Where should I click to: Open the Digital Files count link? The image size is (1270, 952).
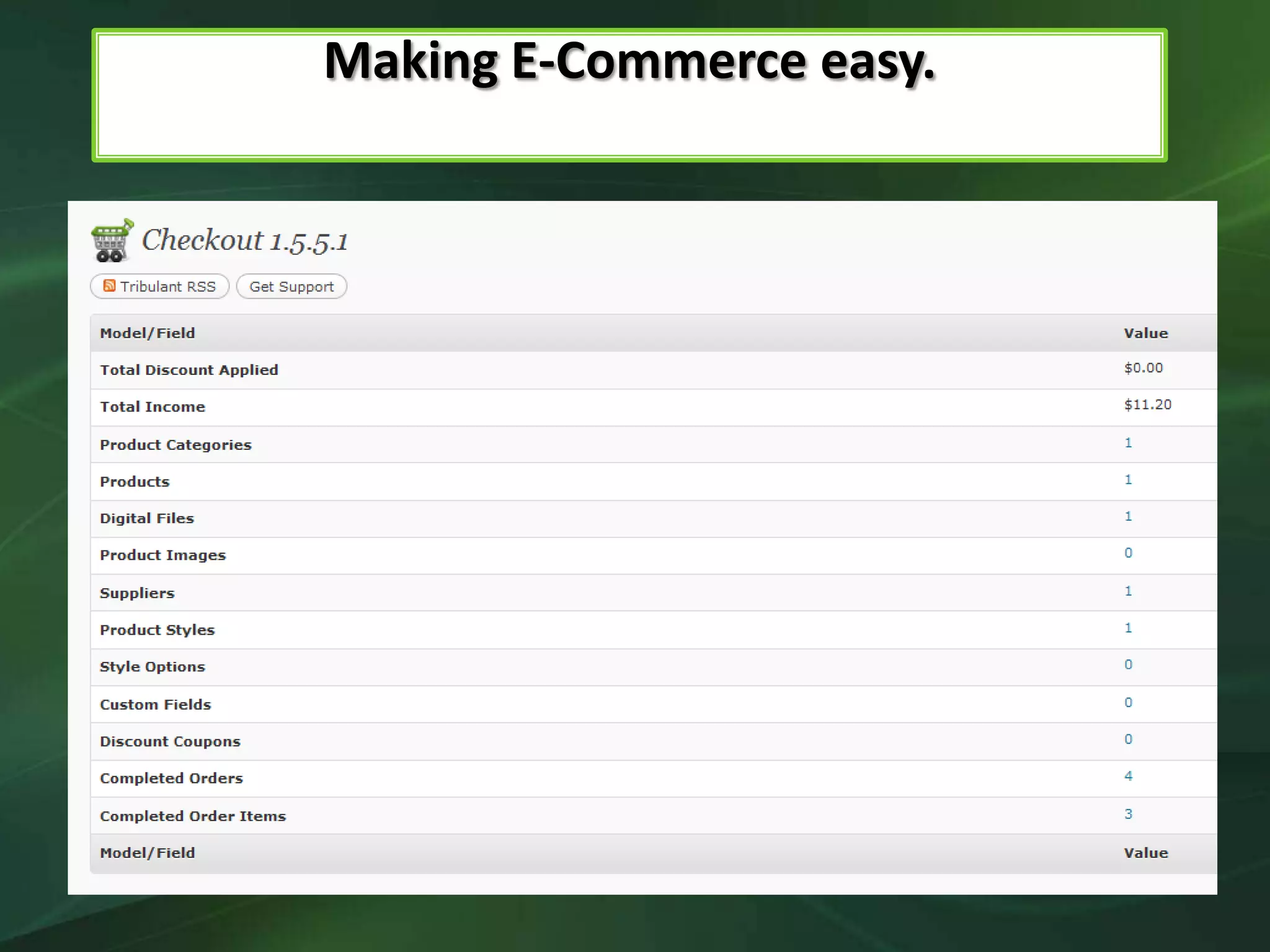point(1128,516)
